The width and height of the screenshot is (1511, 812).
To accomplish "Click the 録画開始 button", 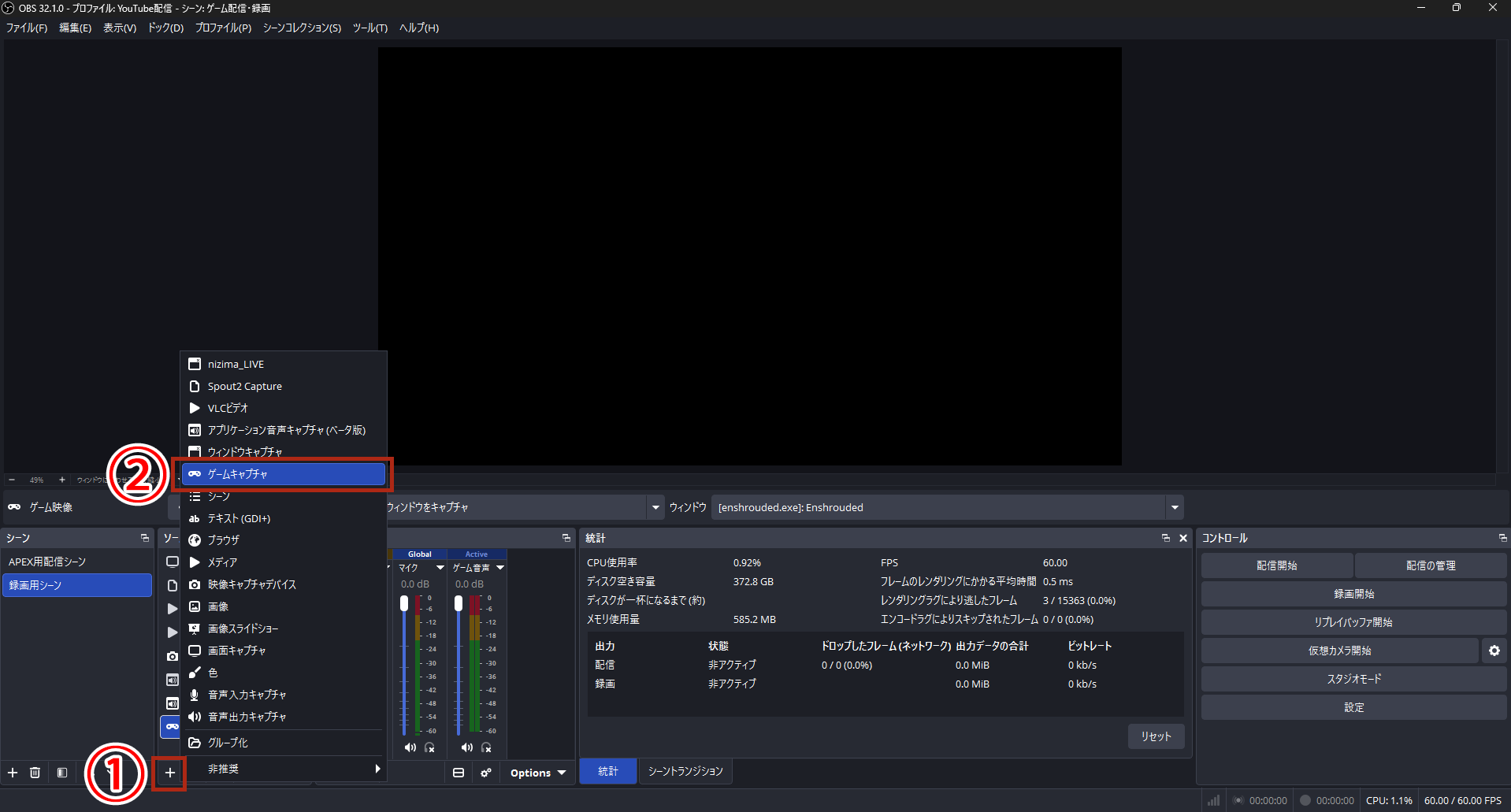I will [x=1353, y=594].
